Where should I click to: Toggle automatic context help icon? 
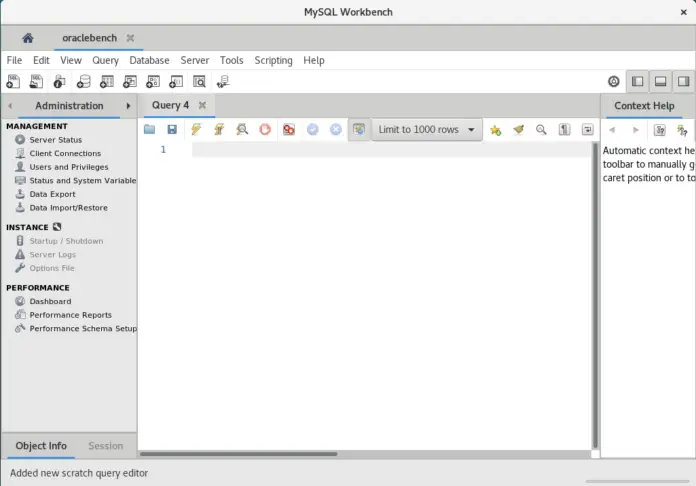(682, 130)
